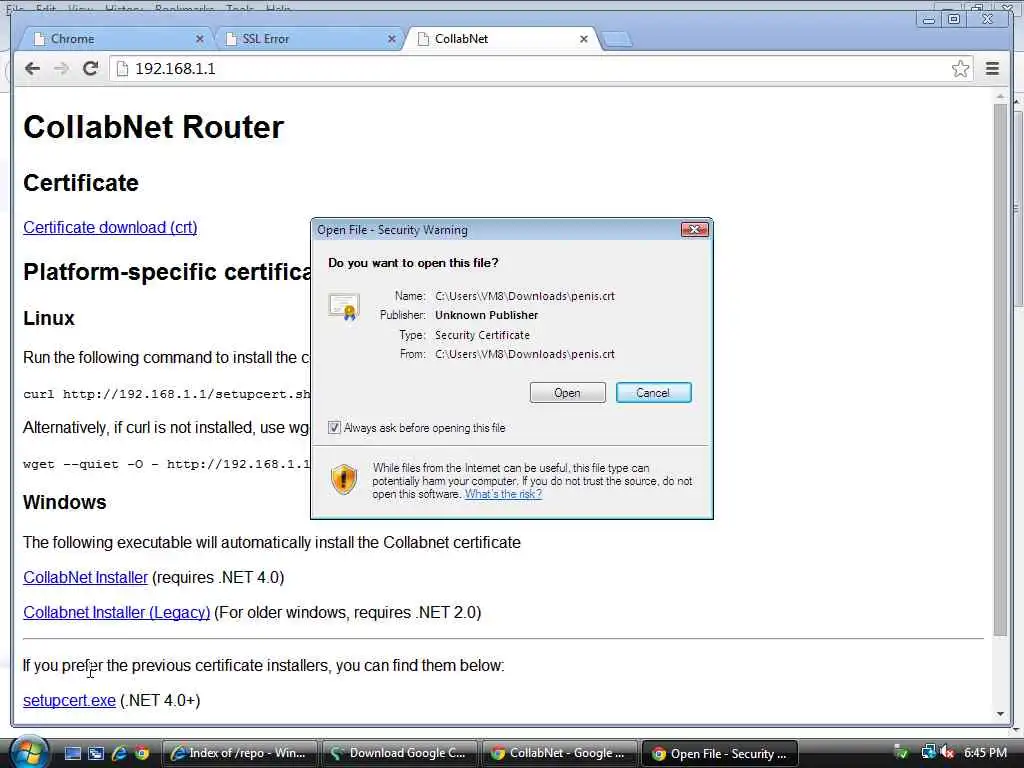Click the taskbar clock showing 6:45 PM
The image size is (1024, 768).
click(985, 753)
